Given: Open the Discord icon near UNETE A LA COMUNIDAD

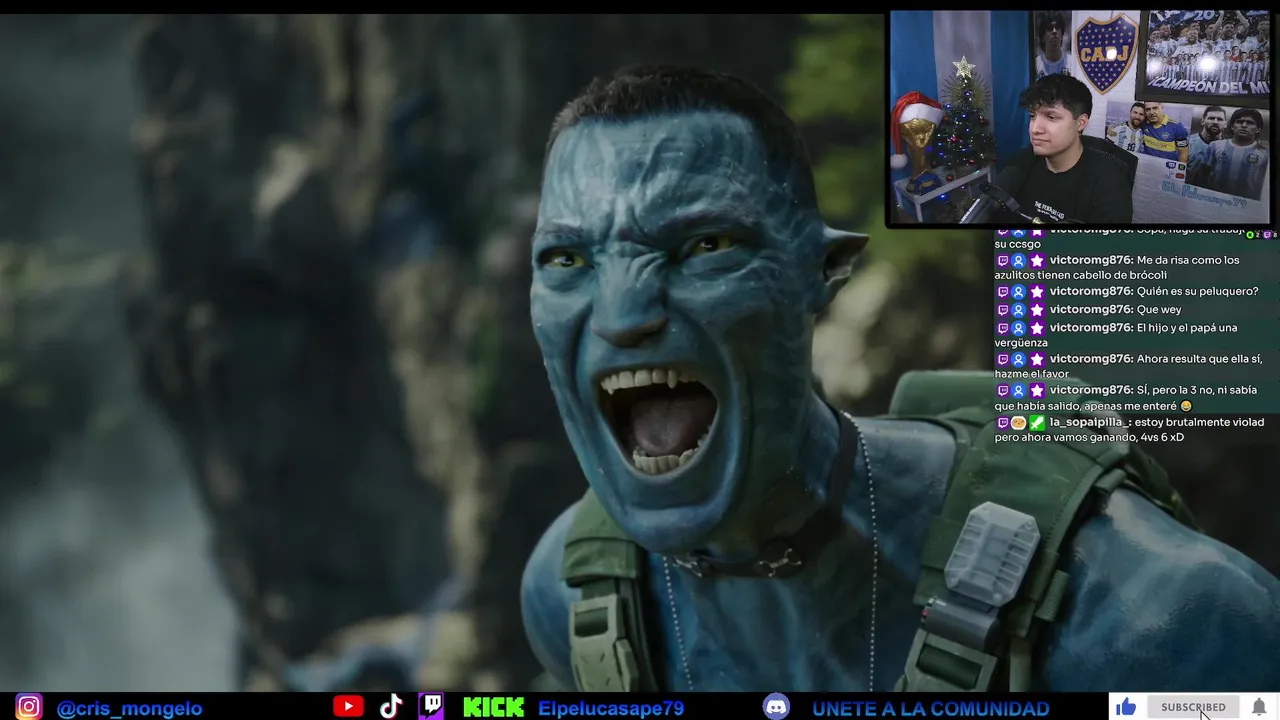Looking at the screenshot, I should click(776, 707).
